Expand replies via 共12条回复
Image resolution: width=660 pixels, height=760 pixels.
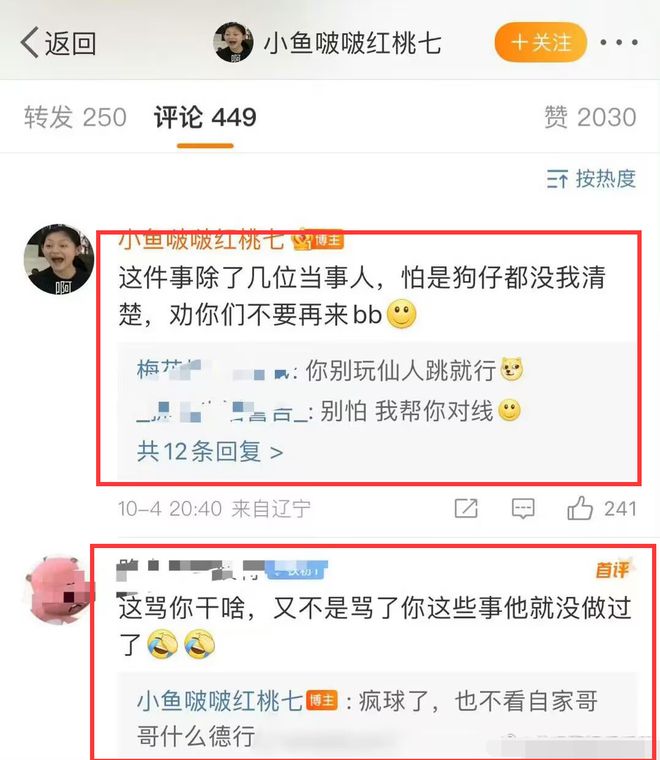(x=210, y=452)
